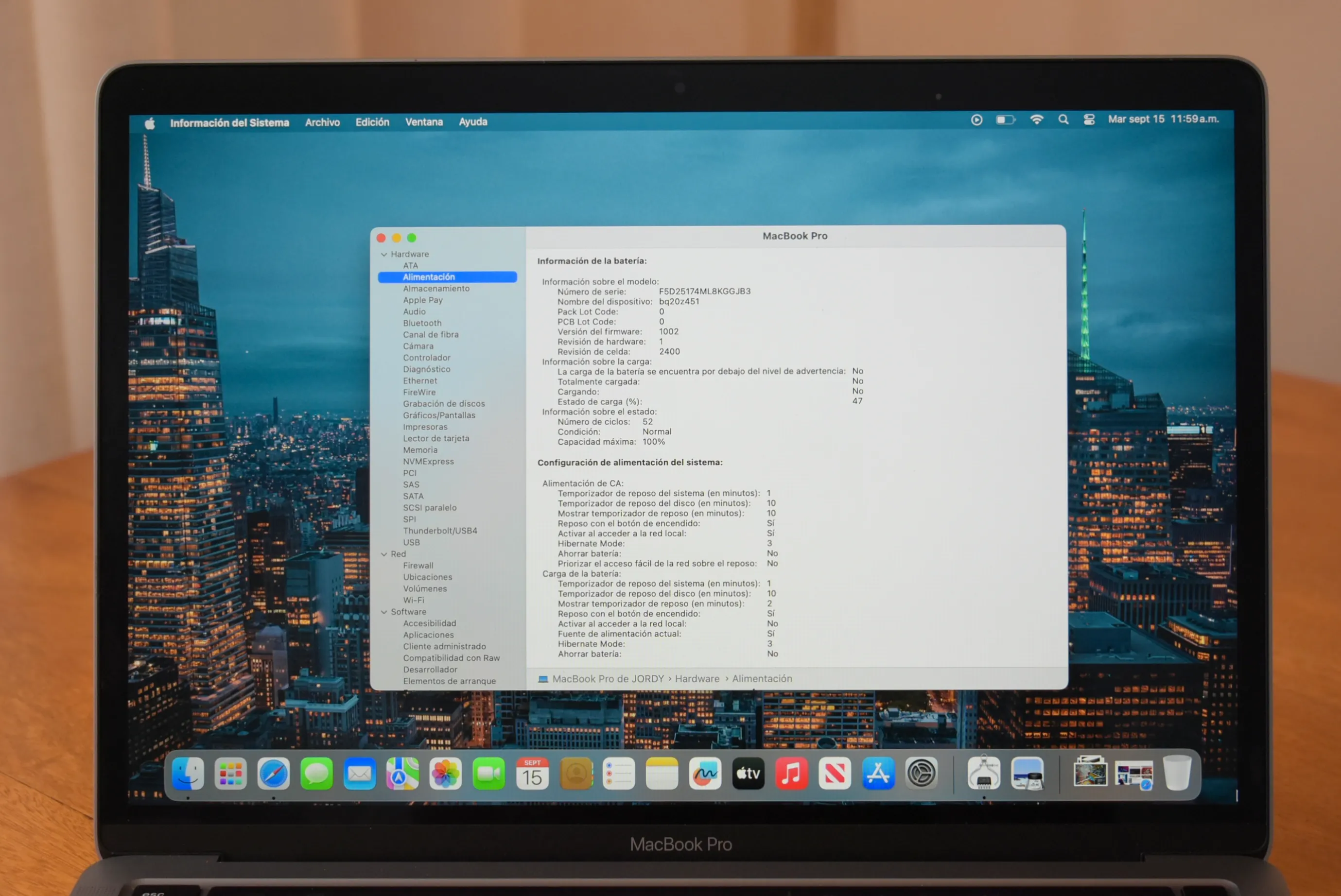
Task: Collapse the Red section in sidebar
Action: click(x=384, y=554)
